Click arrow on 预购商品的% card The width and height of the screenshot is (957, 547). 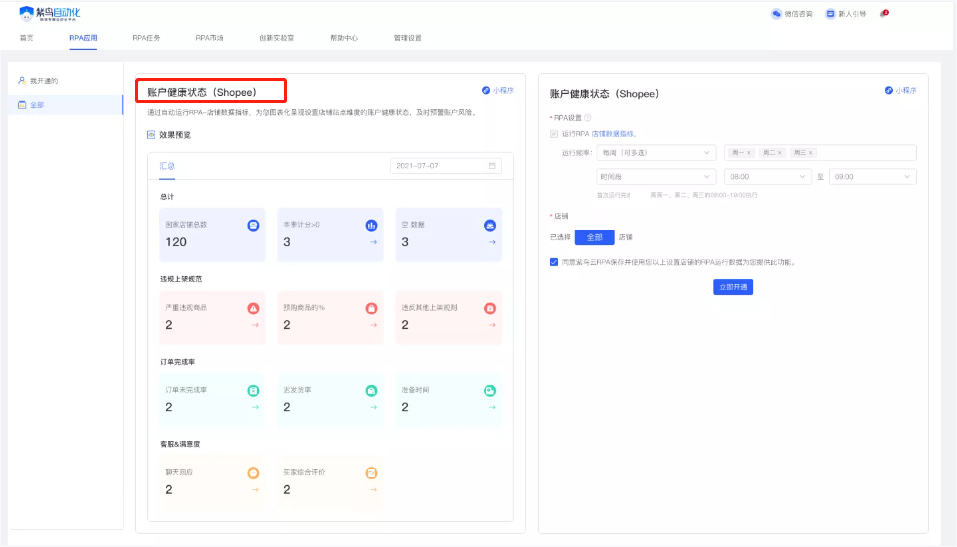tap(374, 325)
